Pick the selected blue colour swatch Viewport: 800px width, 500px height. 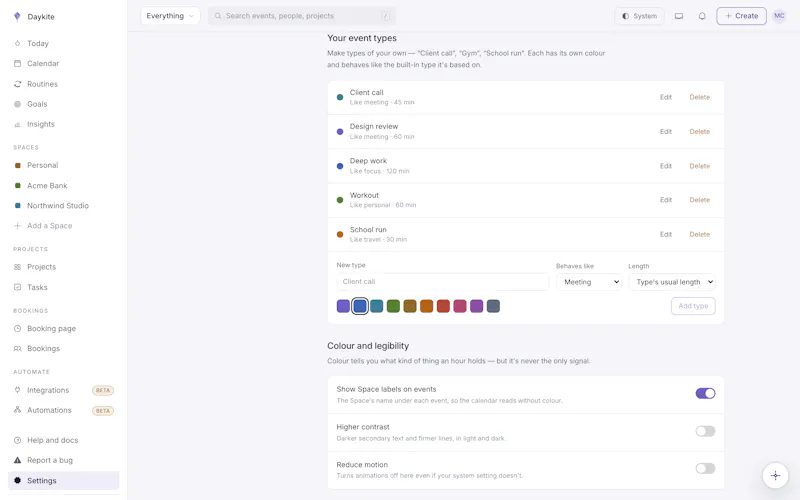pyautogui.click(x=360, y=306)
